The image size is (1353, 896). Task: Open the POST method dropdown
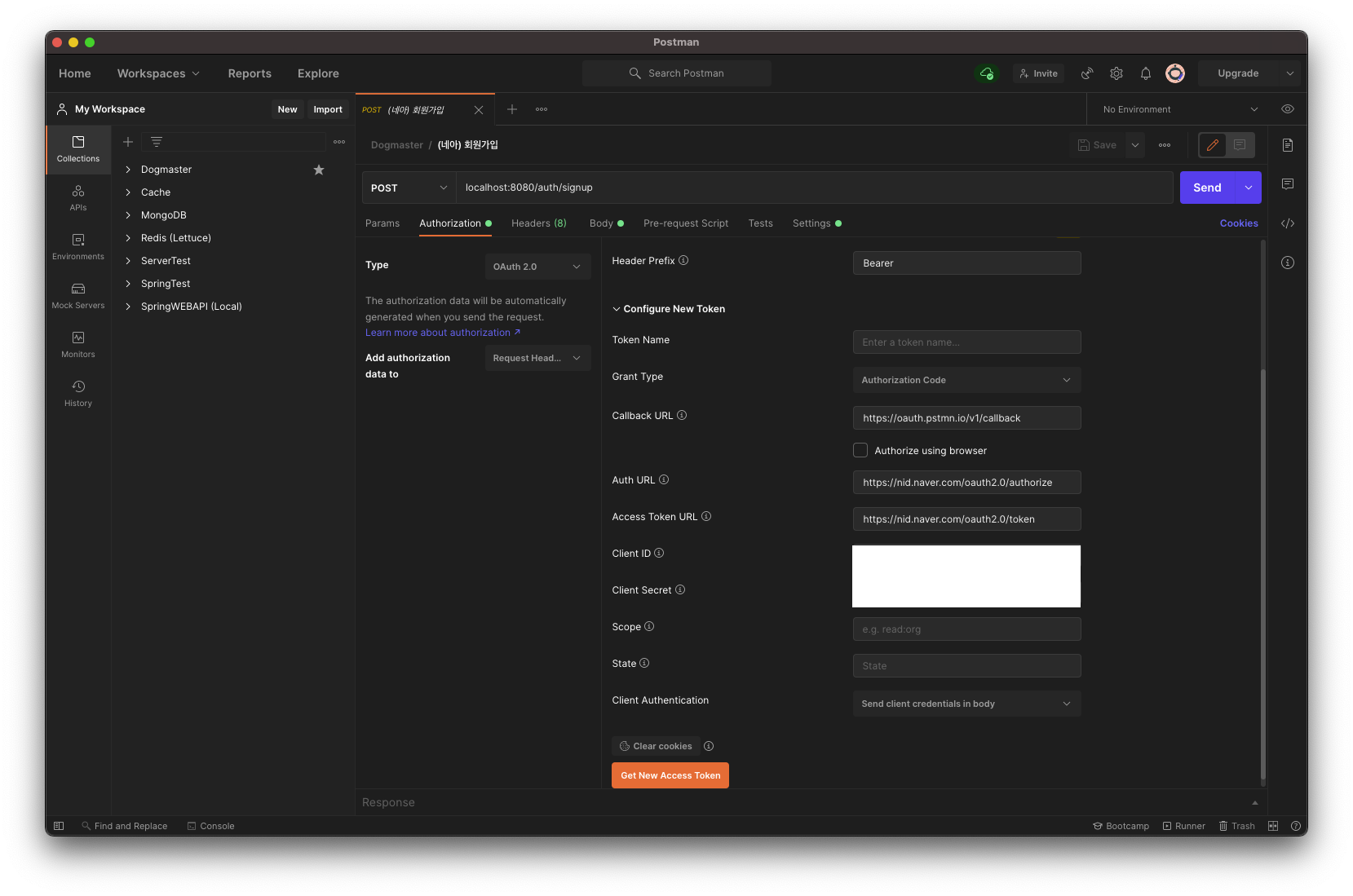(409, 188)
